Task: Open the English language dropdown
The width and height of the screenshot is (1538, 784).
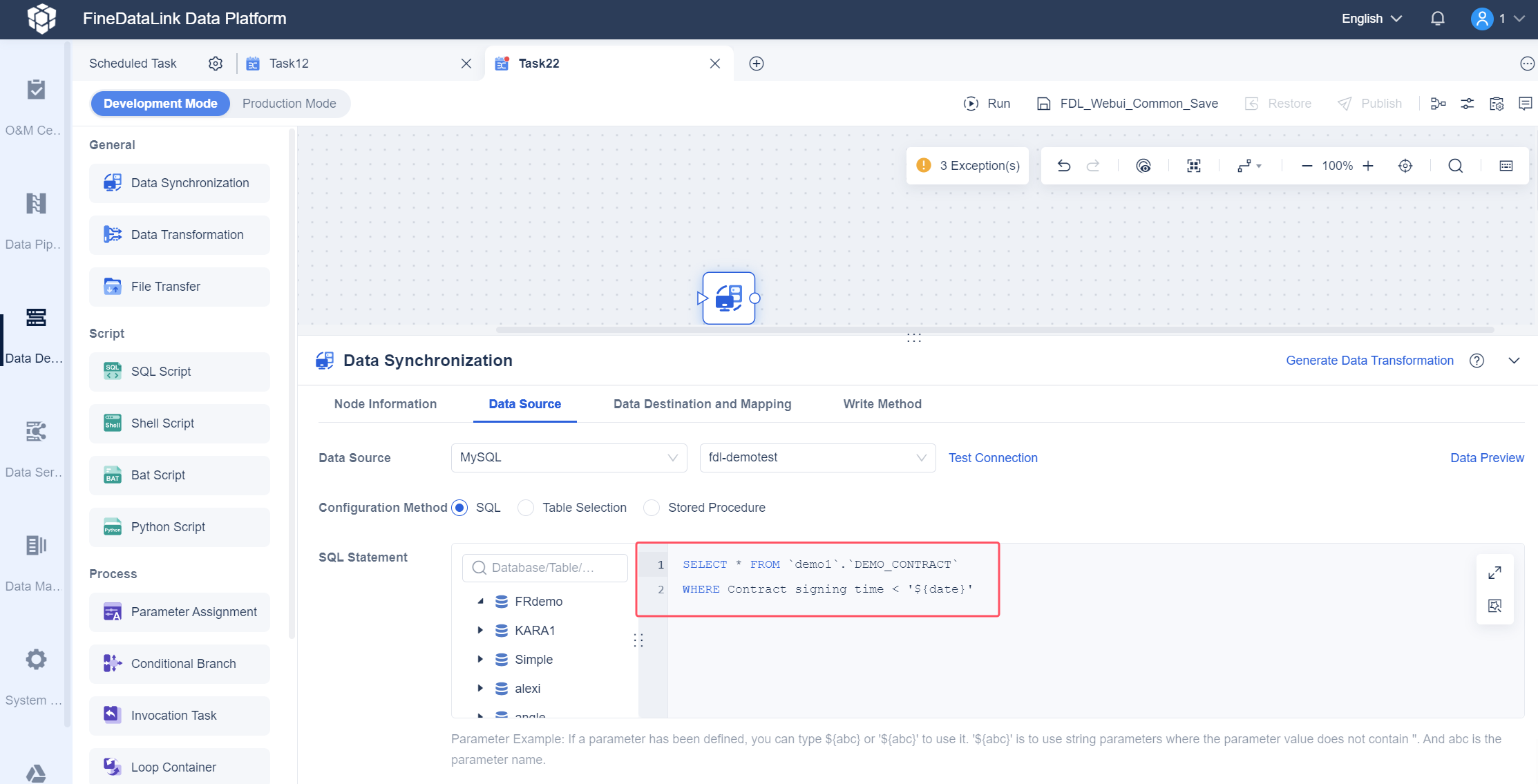Action: 1371,19
